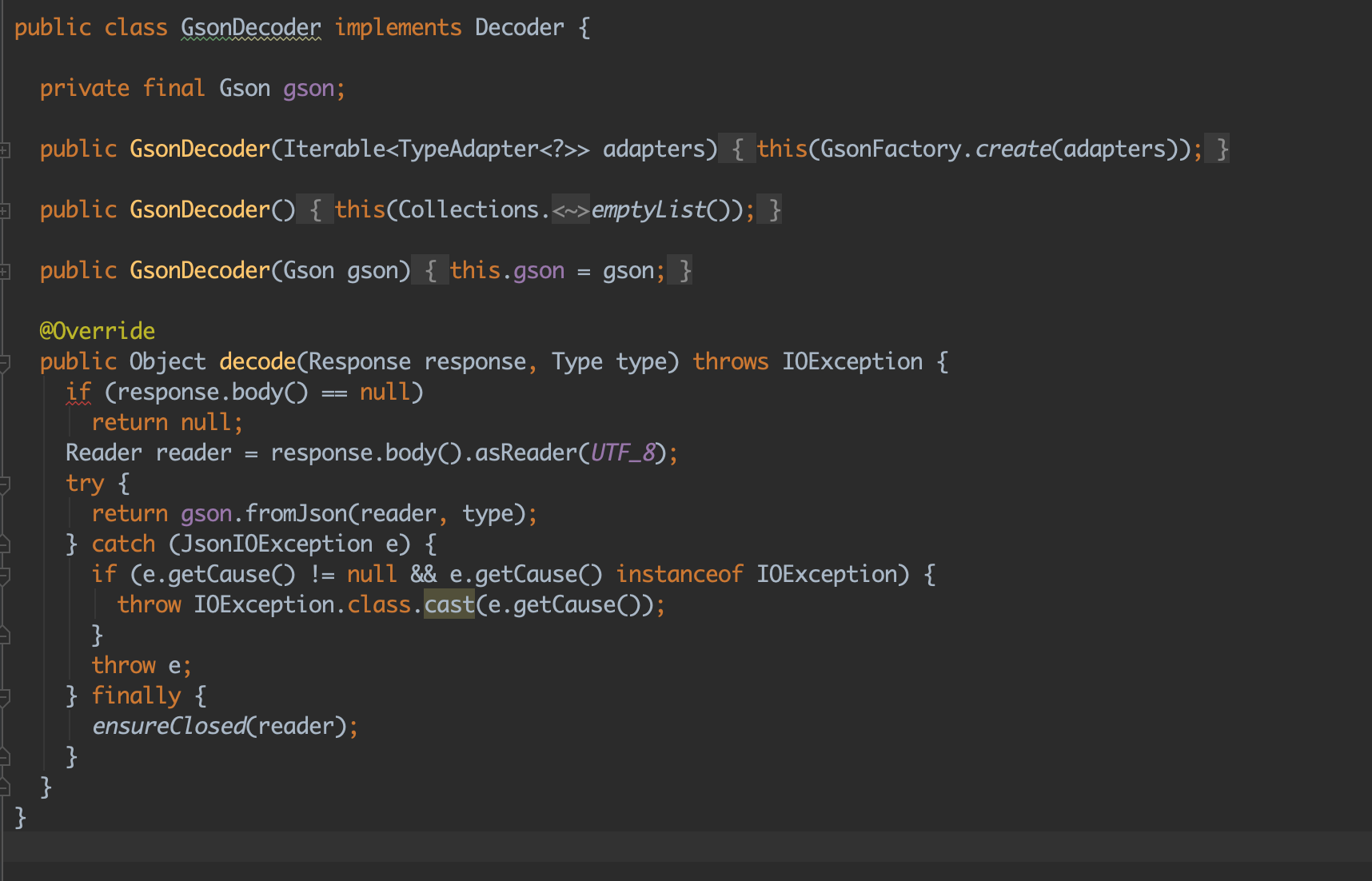Viewport: 1372px width, 881px height.
Task: Click the 'class' keyword in first line
Action: click(136, 28)
